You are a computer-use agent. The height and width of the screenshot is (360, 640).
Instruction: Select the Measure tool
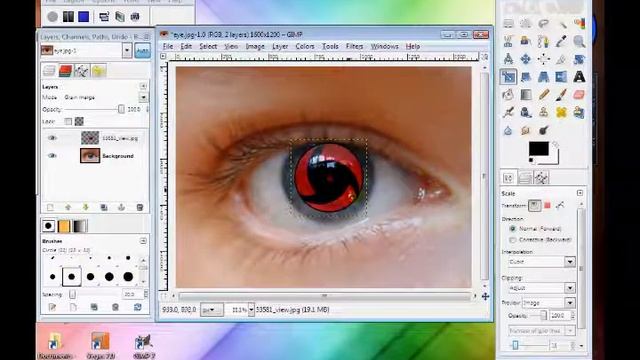pyautogui.click(x=508, y=59)
